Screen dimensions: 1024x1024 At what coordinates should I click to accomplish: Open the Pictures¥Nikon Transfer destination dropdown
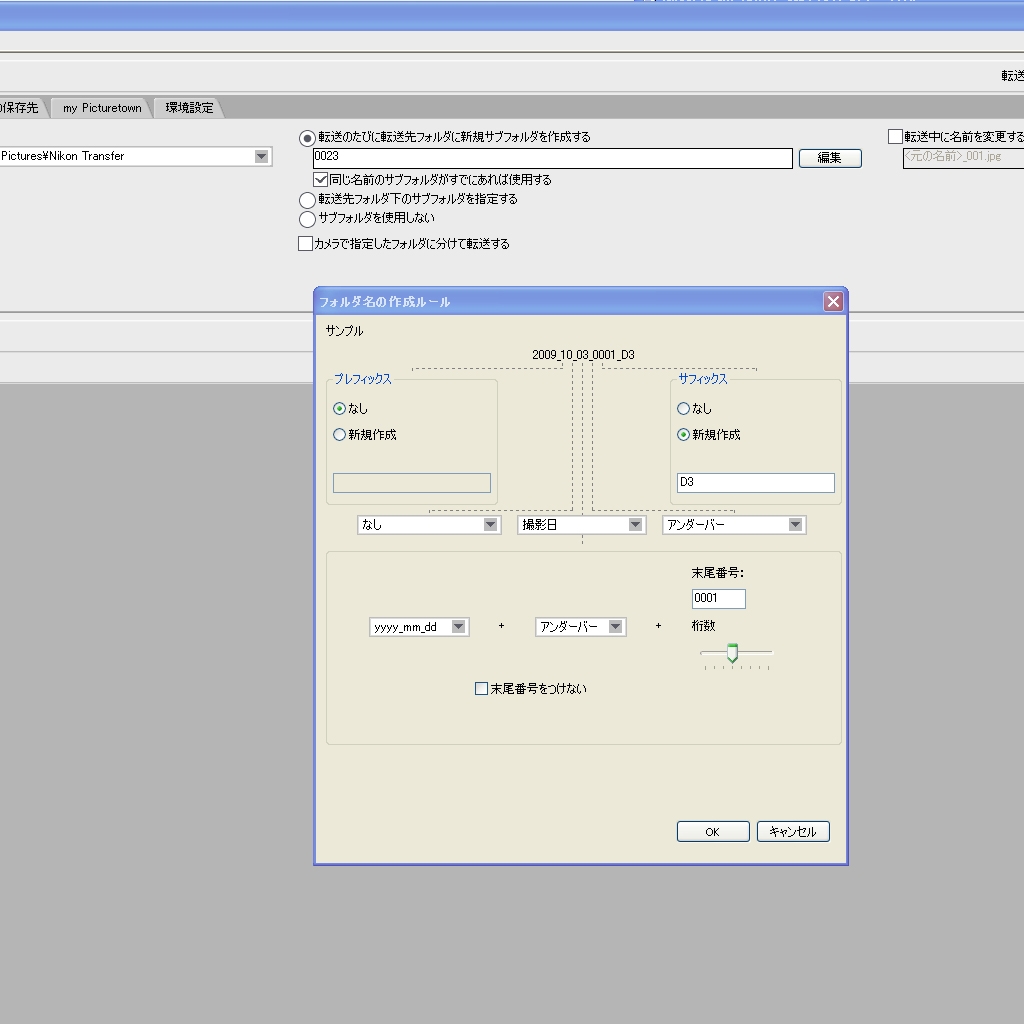[261, 156]
